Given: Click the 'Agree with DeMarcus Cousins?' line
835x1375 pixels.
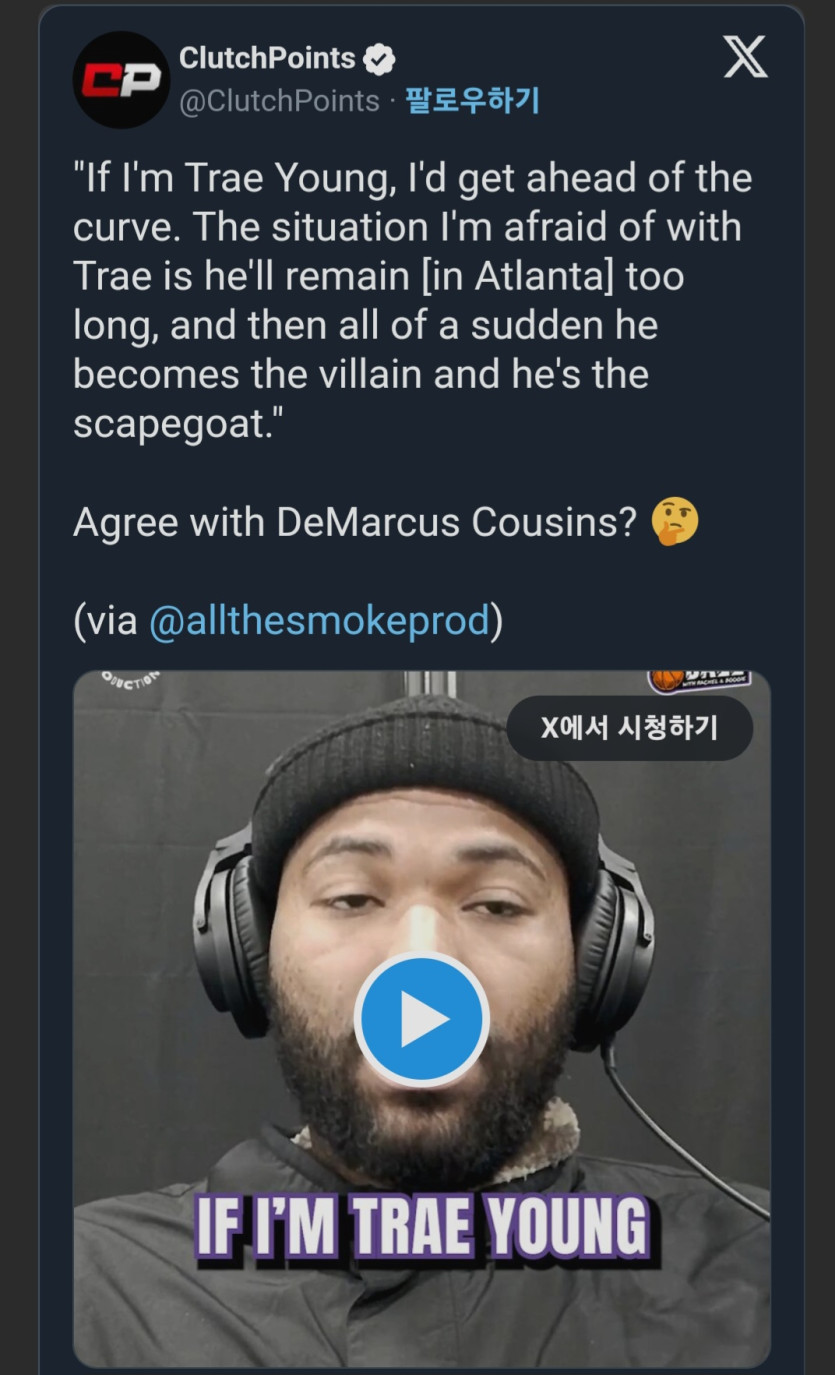Looking at the screenshot, I should coord(355,523).
